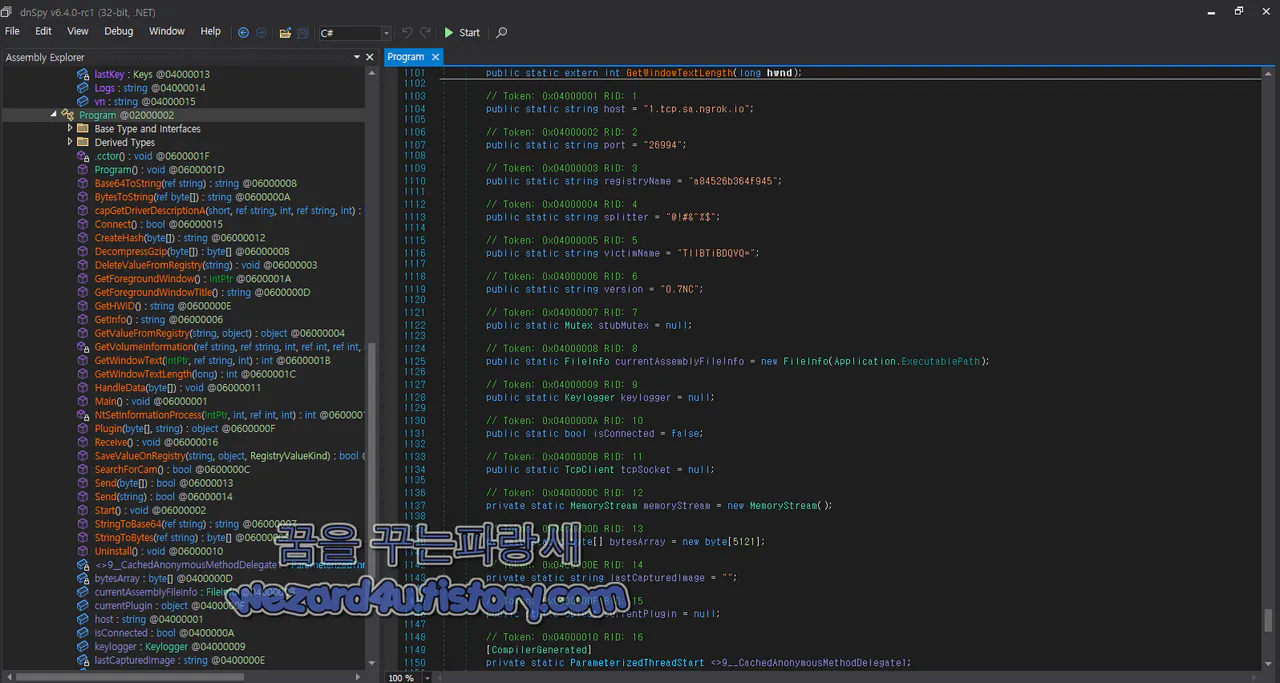Click the Base Type and Interfaces folder icon
This screenshot has width=1280, height=683.
pos(84,129)
